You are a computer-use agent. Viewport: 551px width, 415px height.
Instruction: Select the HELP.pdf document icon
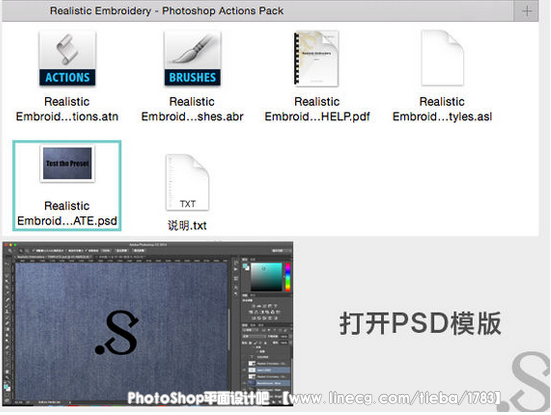tap(316, 58)
